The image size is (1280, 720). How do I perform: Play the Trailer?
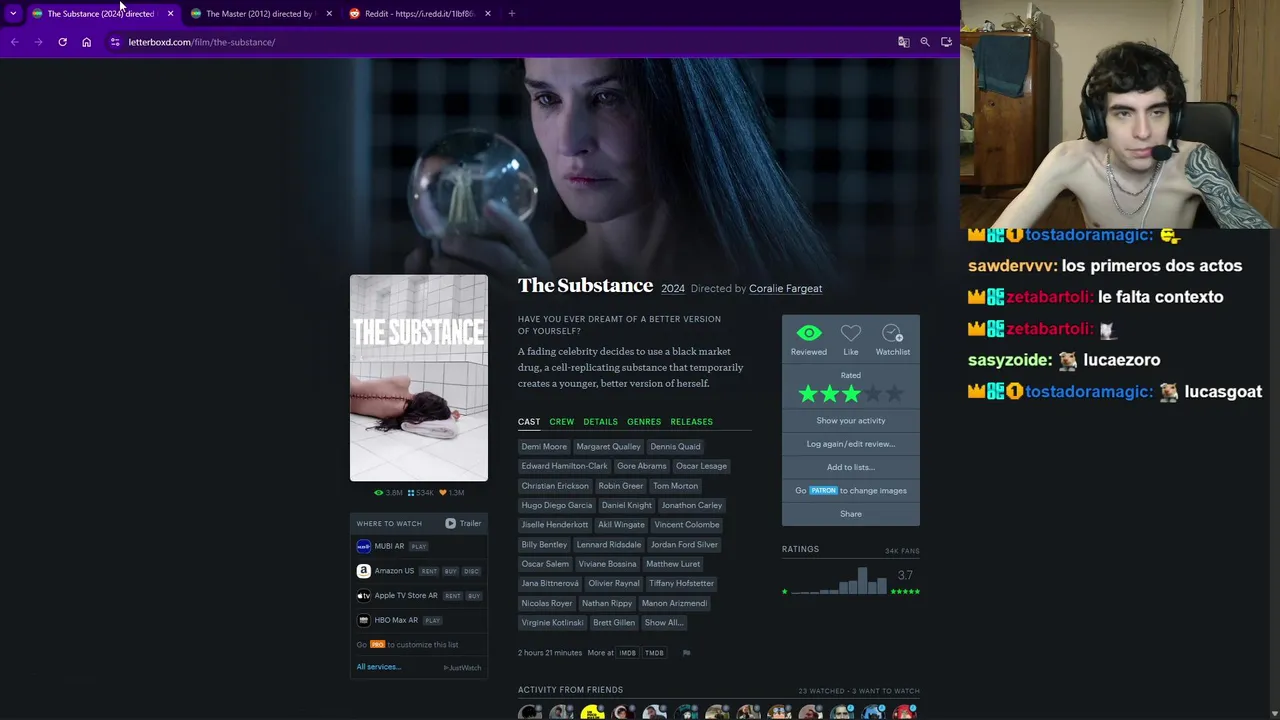[464, 524]
